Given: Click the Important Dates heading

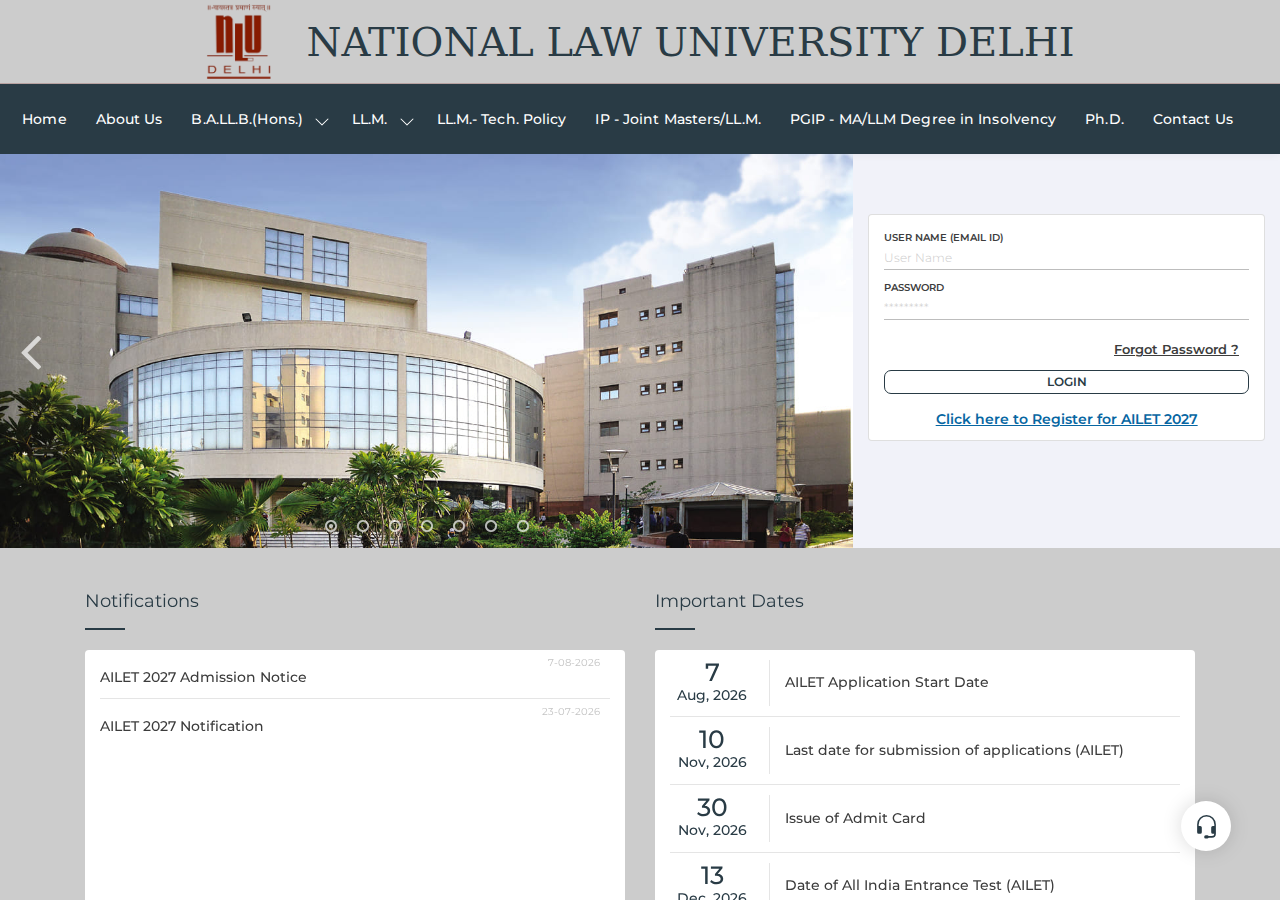Looking at the screenshot, I should pyautogui.click(x=729, y=601).
